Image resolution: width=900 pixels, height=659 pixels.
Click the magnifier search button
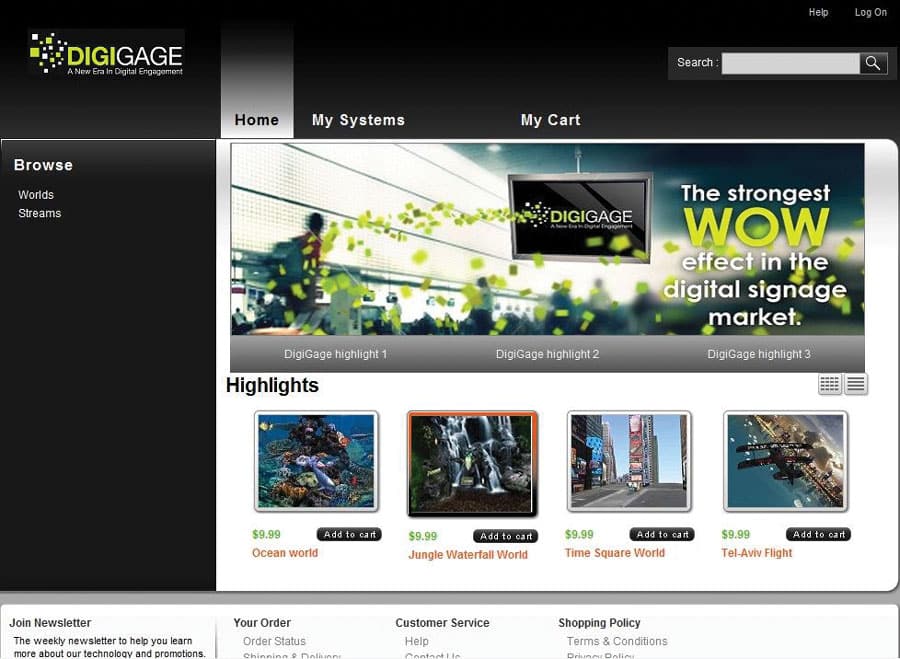[873, 63]
